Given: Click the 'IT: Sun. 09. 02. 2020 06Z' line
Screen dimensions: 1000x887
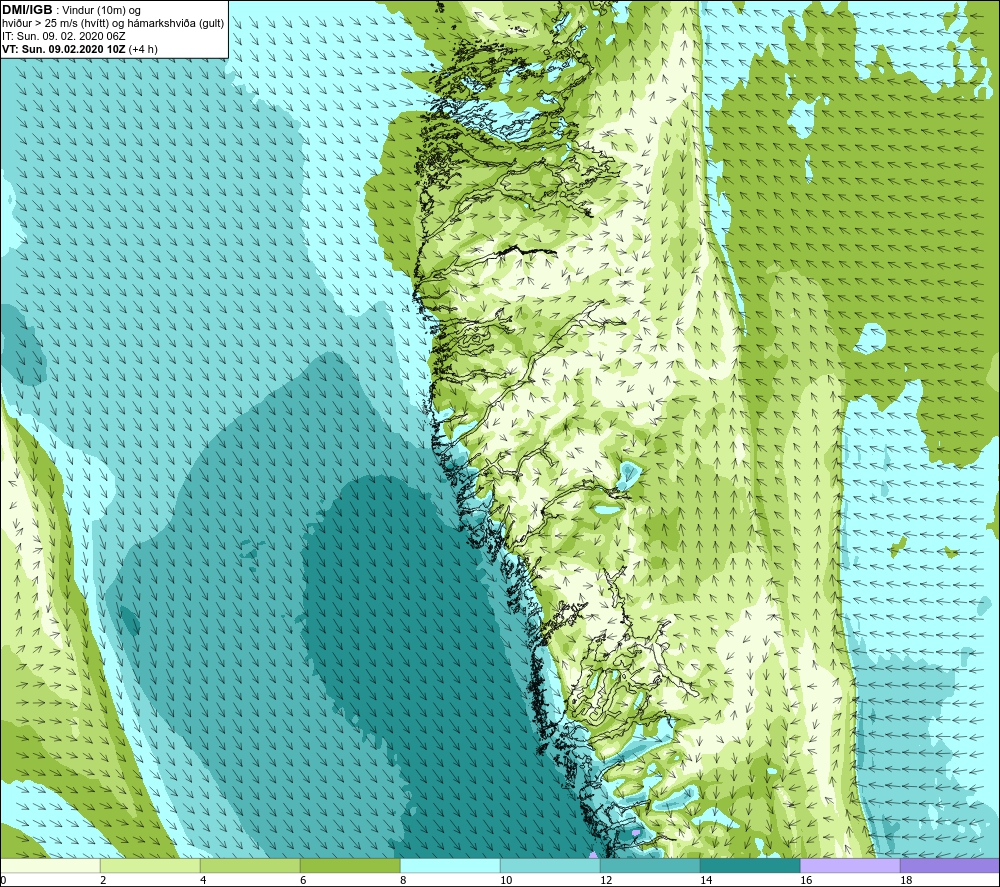Looking at the screenshot, I should [x=64, y=36].
